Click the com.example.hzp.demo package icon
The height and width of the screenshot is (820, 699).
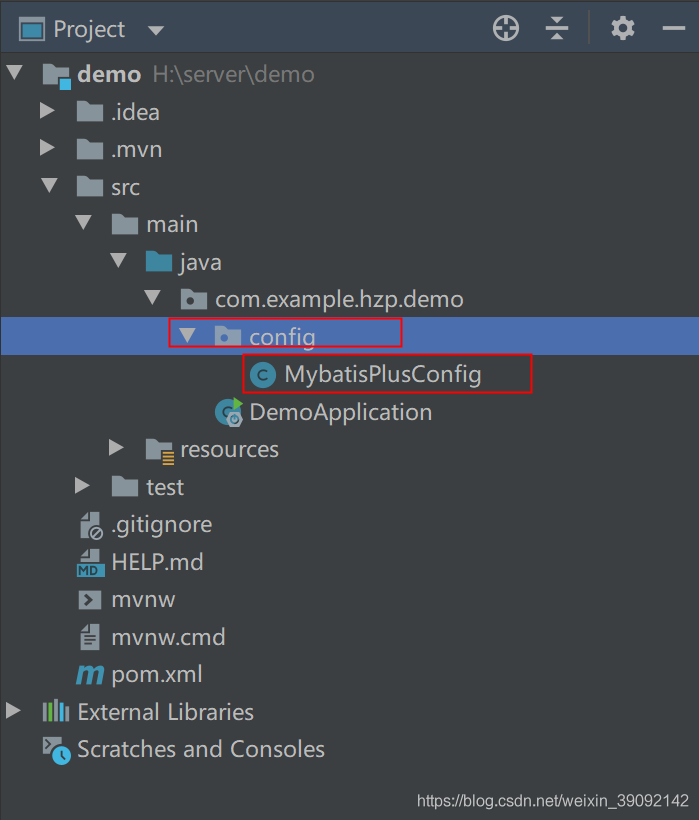[193, 299]
